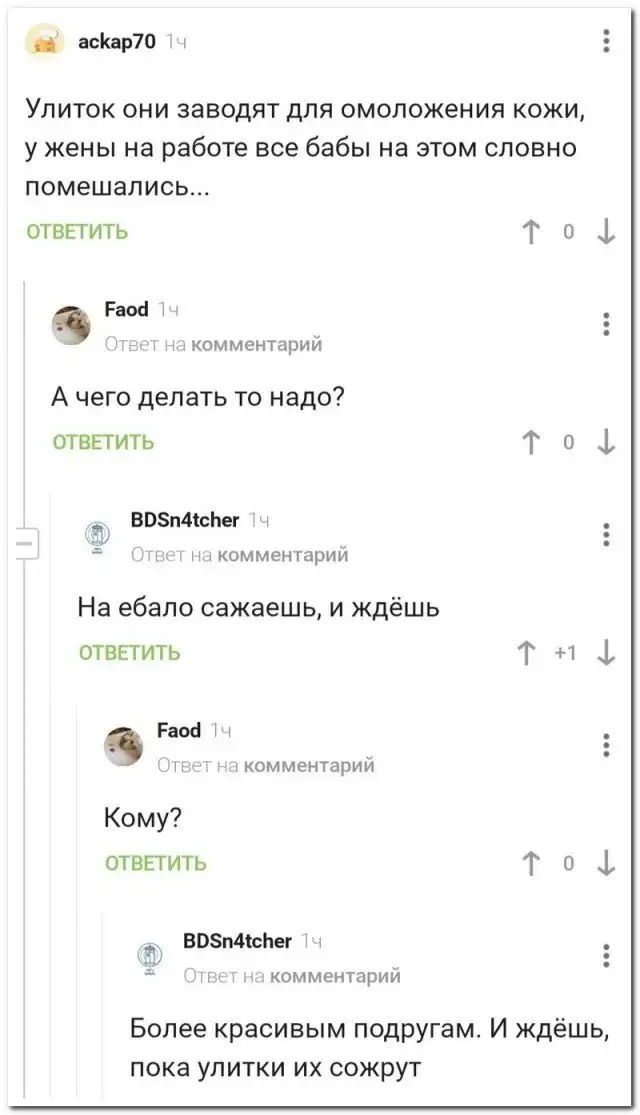The height and width of the screenshot is (1115, 640).
Task: Upvote the "Кому?" comment
Action: click(530, 863)
